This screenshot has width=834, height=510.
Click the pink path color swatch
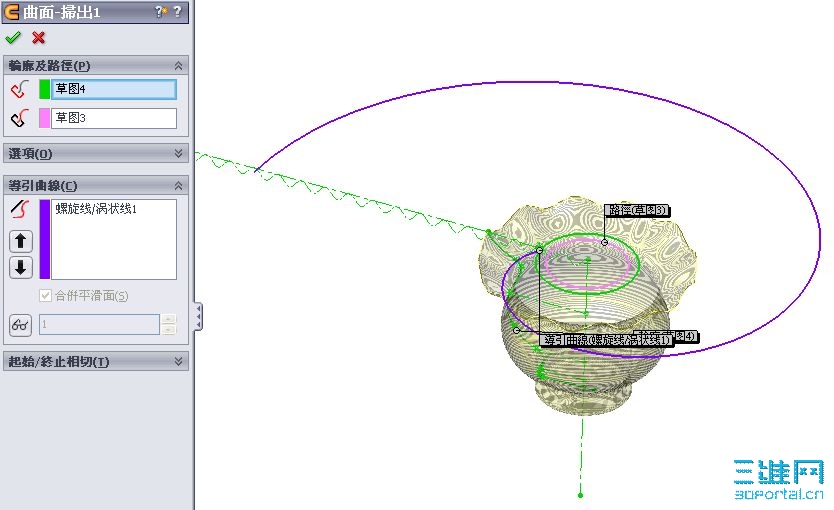(x=45, y=118)
